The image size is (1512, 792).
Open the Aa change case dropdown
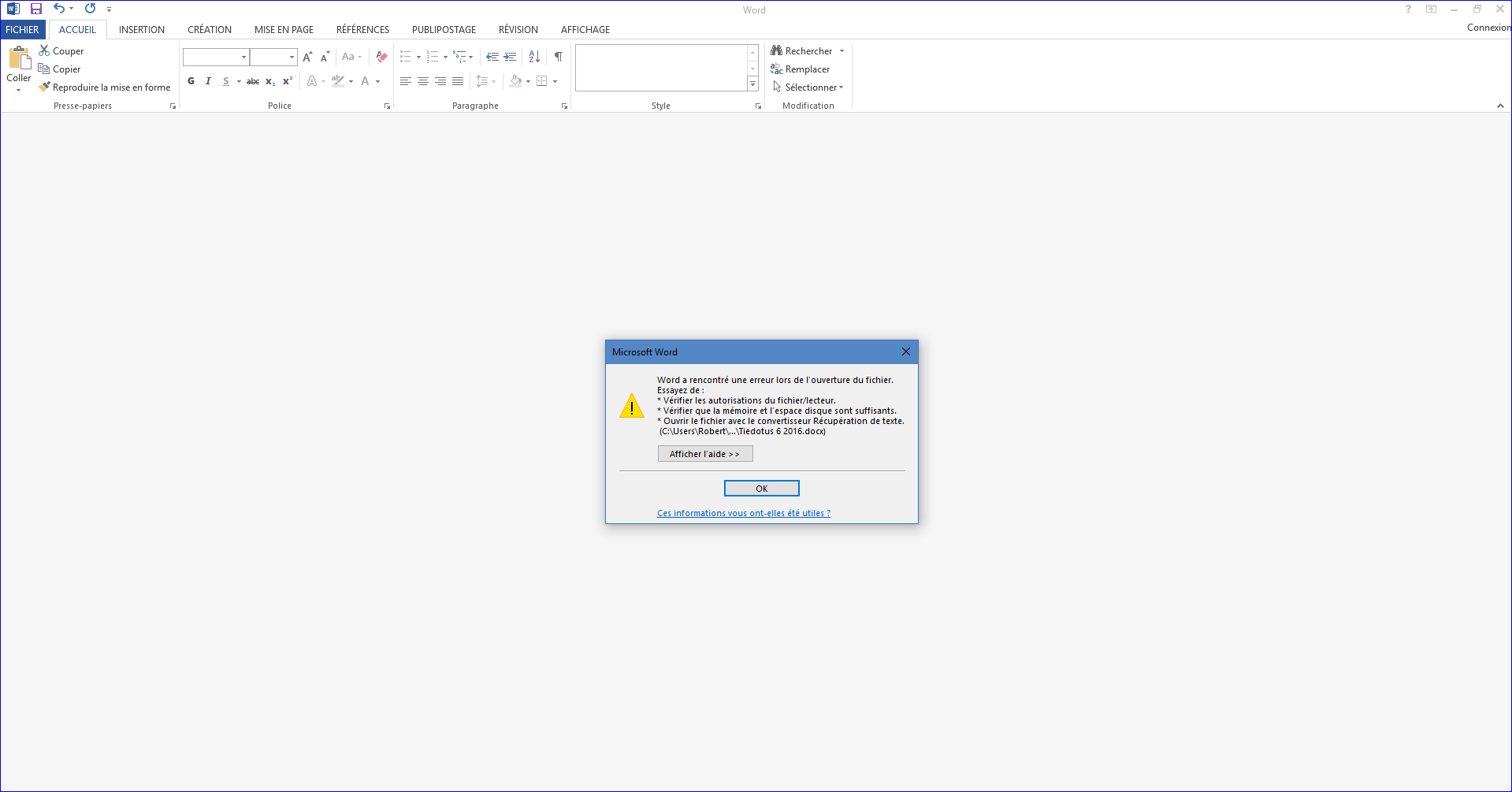[351, 57]
